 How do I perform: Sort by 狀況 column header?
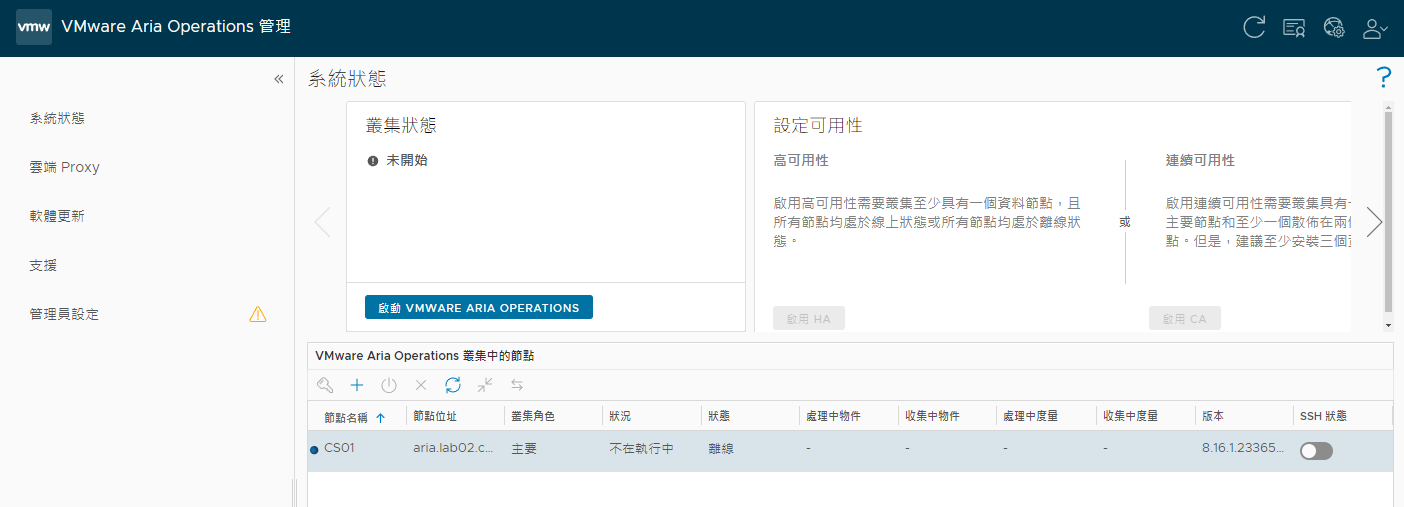[620, 416]
